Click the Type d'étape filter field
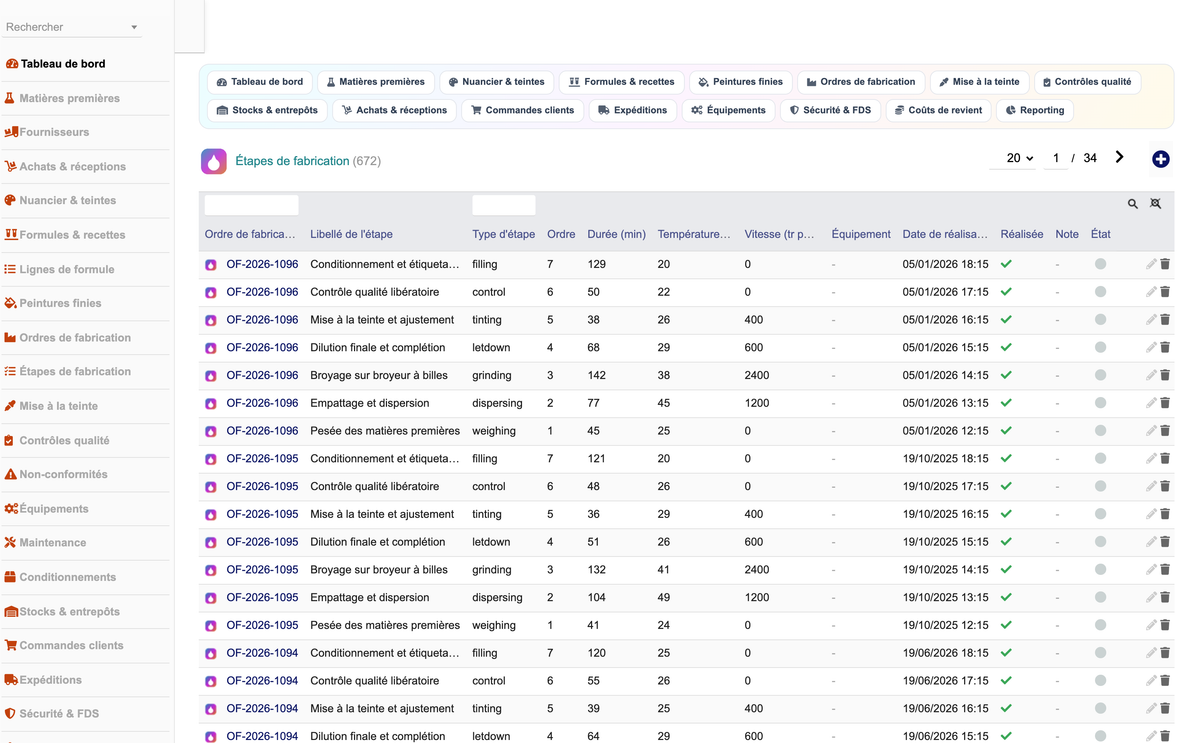 click(x=504, y=205)
